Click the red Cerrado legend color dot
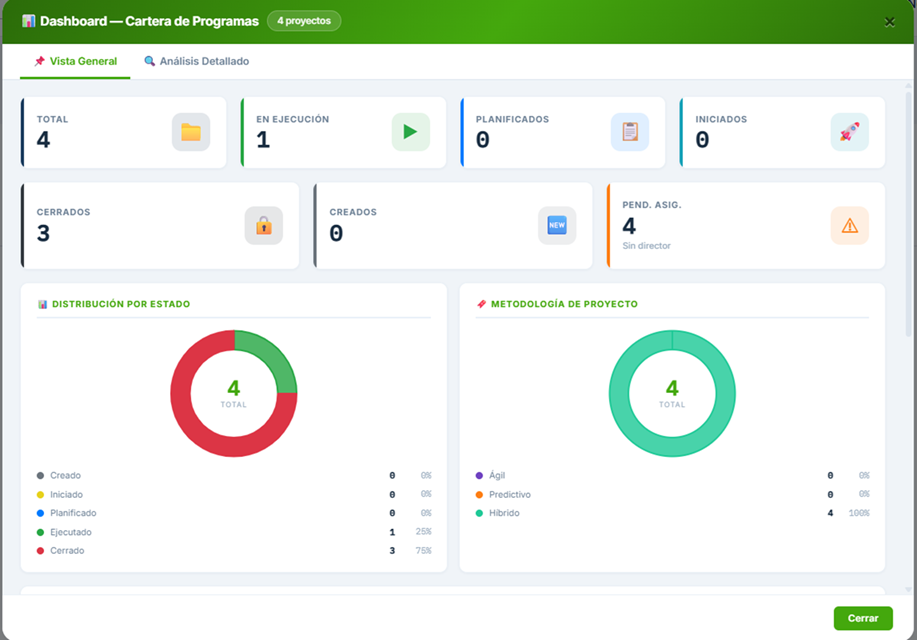The image size is (917, 640). pyautogui.click(x=40, y=551)
